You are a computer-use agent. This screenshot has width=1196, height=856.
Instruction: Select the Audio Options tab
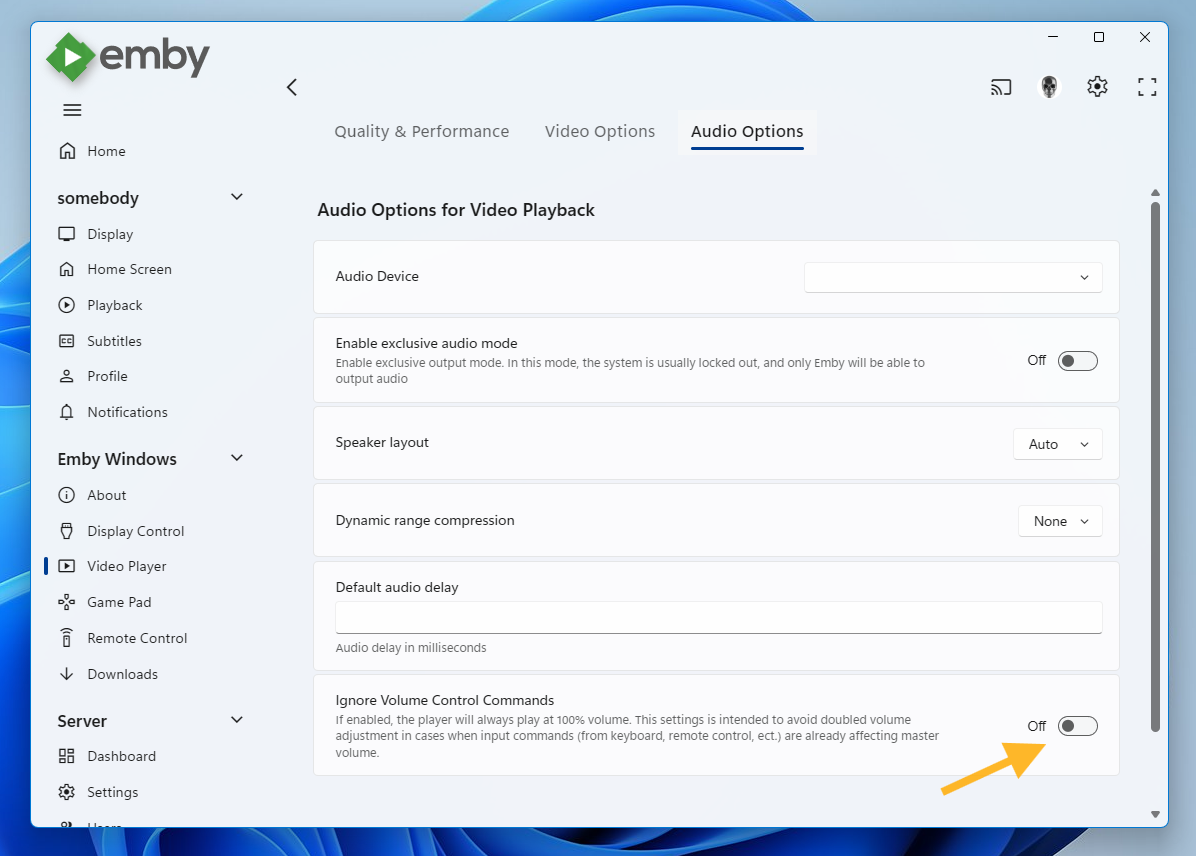(x=747, y=131)
